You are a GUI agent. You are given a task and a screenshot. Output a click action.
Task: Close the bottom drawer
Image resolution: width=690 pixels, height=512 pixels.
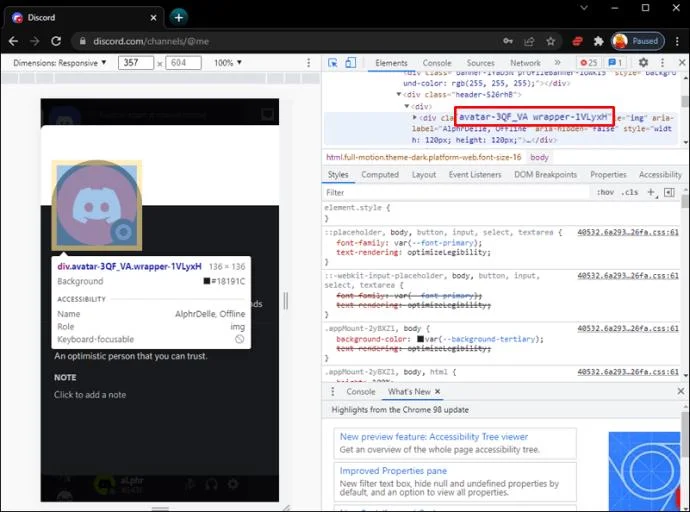click(681, 391)
